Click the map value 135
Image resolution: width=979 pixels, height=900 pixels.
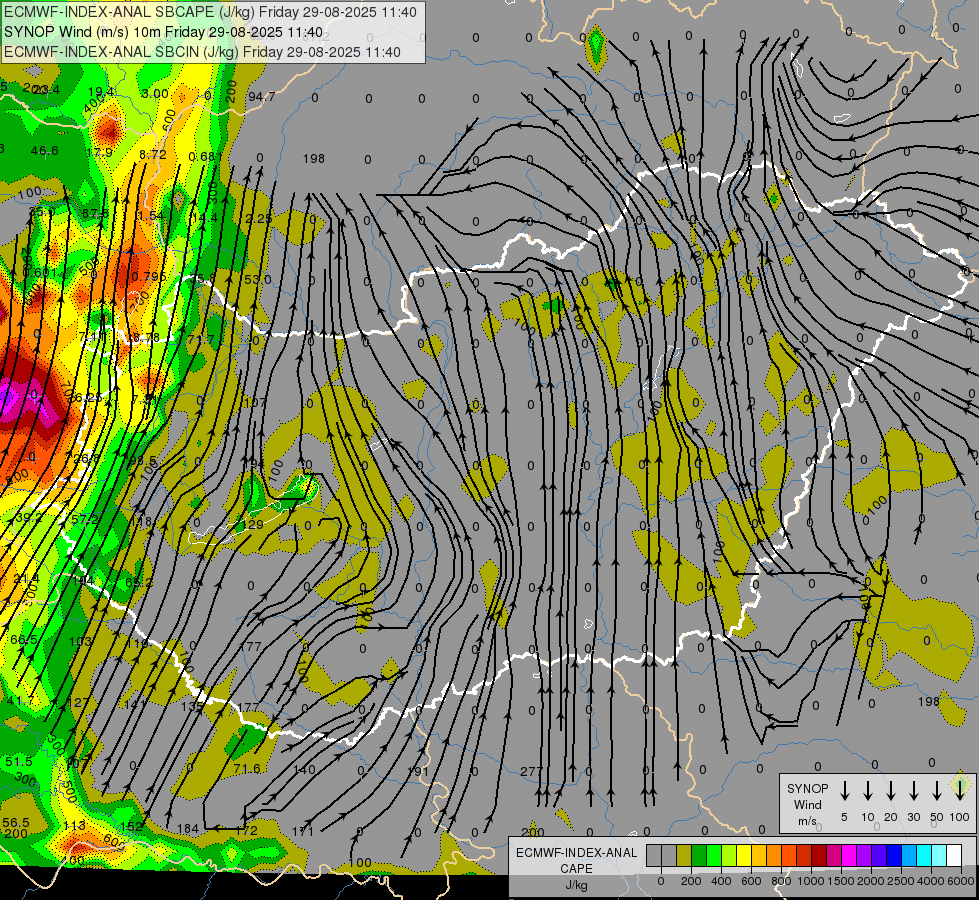192,706
